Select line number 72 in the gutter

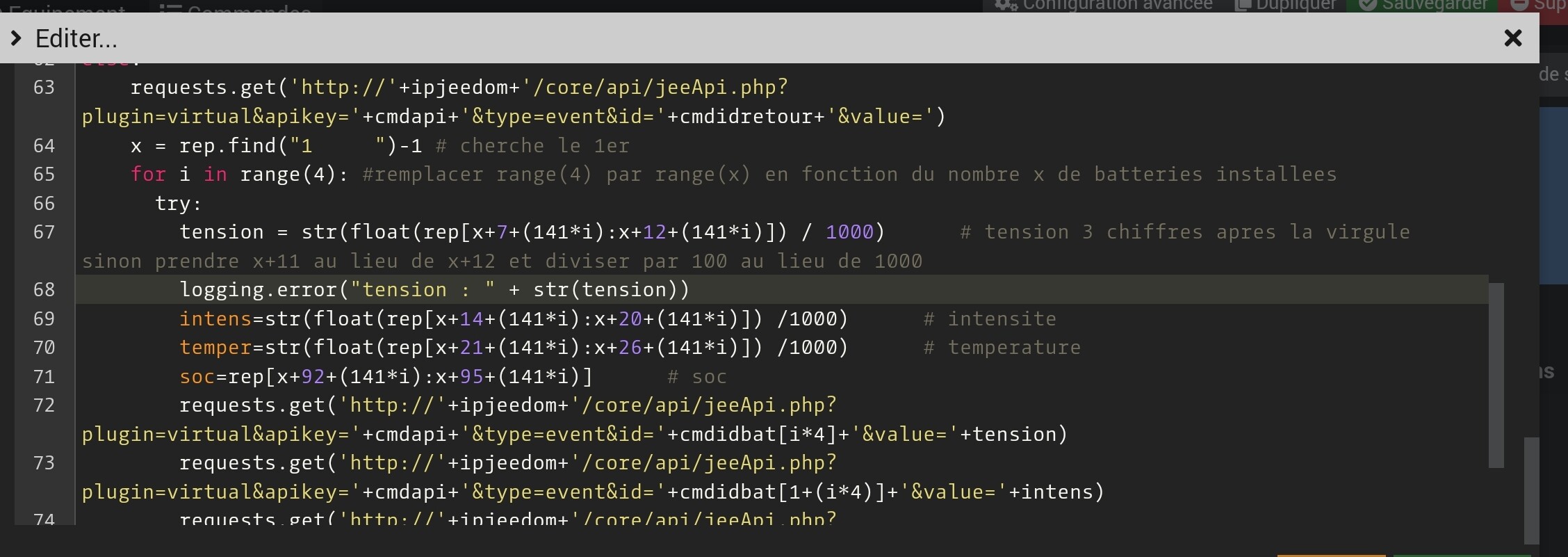[x=44, y=405]
